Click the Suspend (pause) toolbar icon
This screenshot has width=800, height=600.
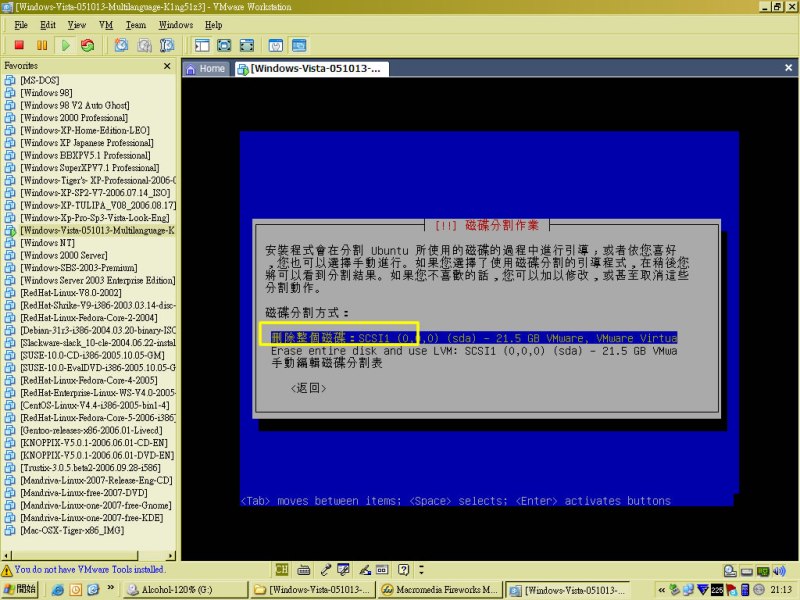pyautogui.click(x=42, y=45)
